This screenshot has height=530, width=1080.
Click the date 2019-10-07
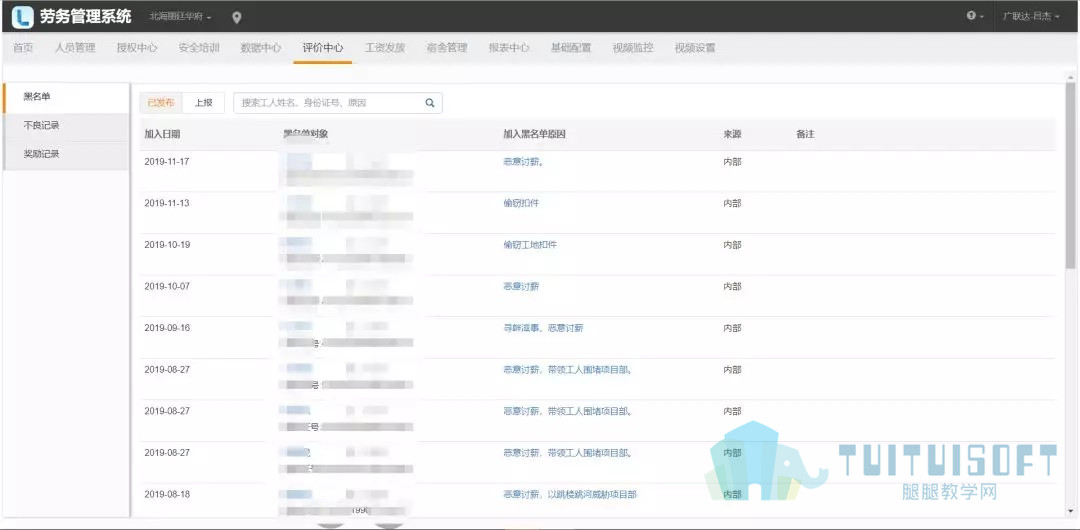167,286
